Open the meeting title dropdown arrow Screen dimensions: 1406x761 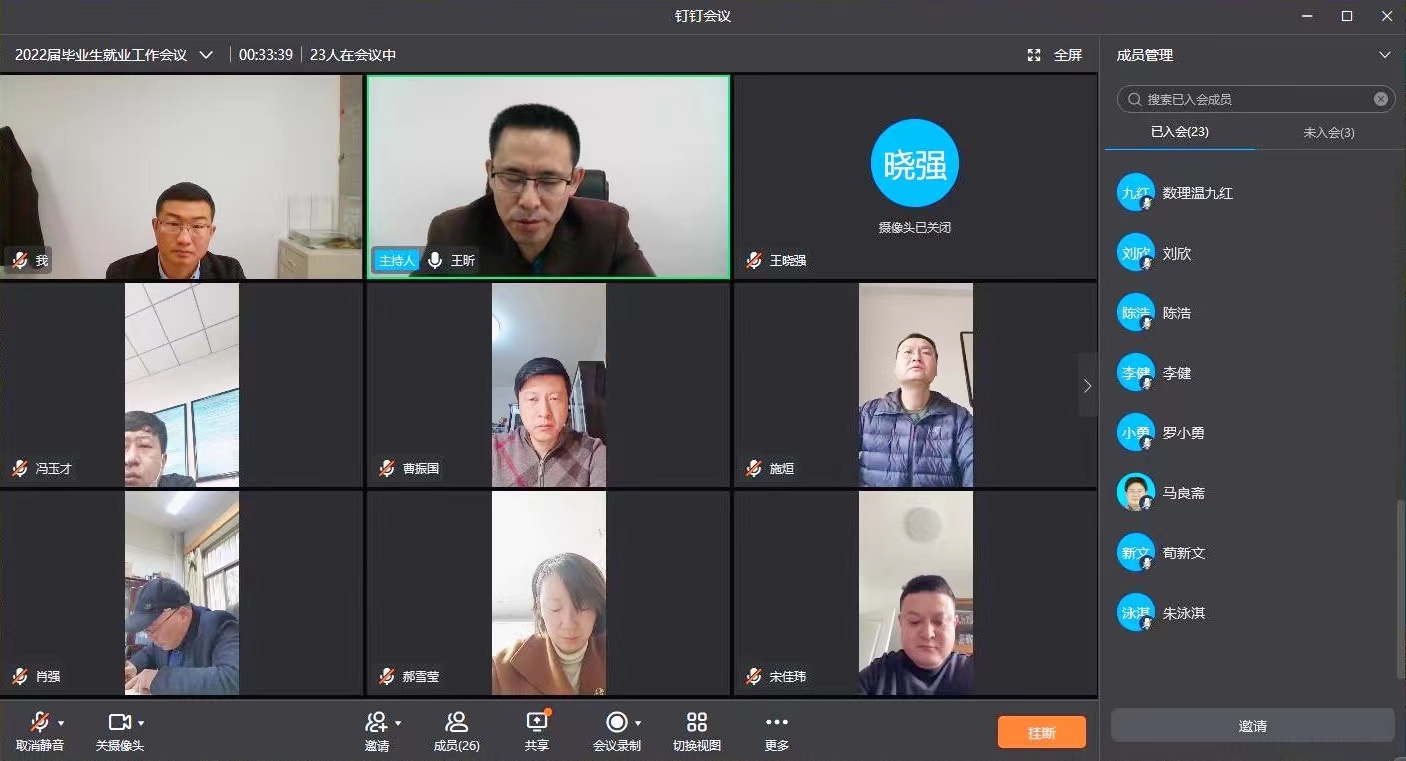point(206,55)
